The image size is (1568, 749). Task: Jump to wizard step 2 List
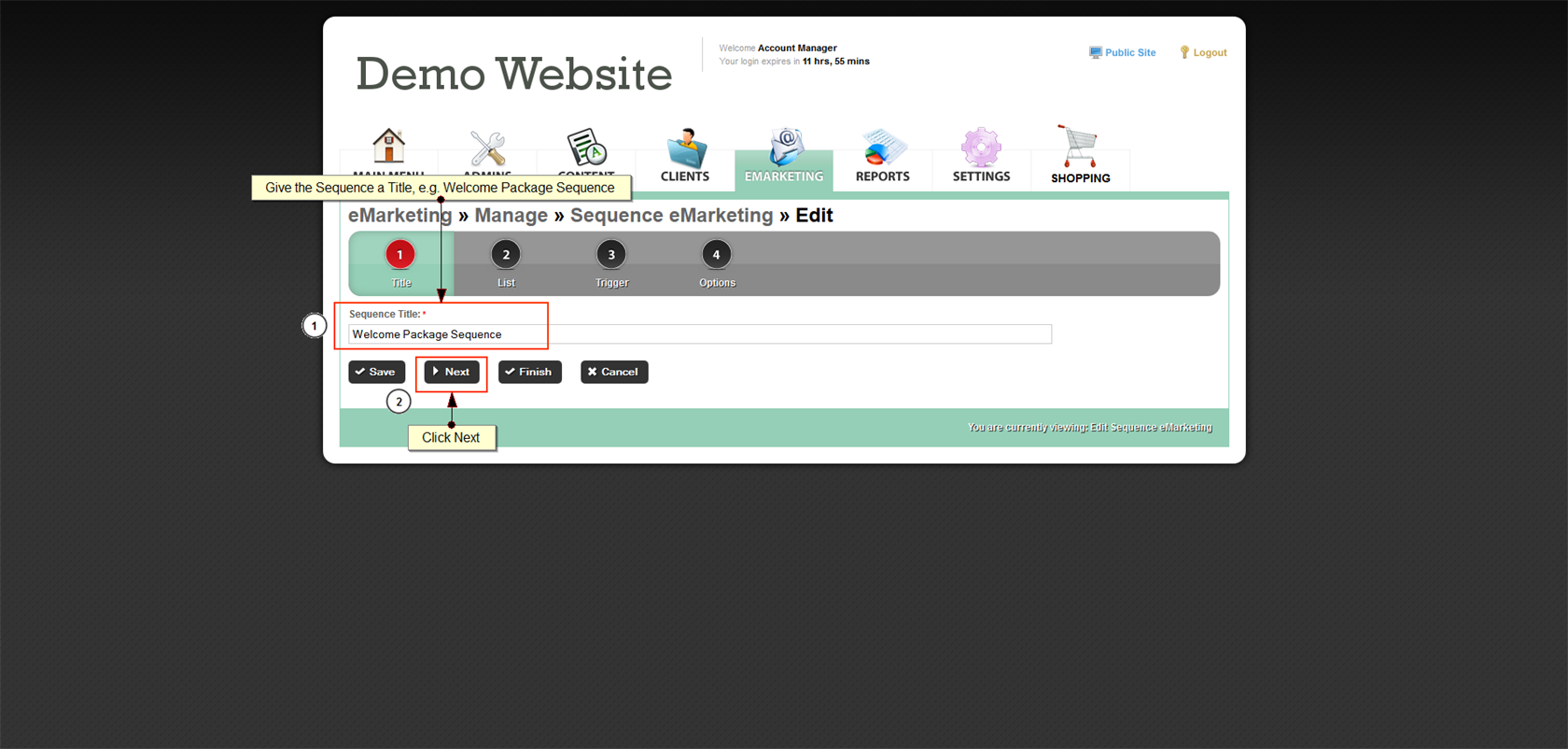pyautogui.click(x=506, y=255)
